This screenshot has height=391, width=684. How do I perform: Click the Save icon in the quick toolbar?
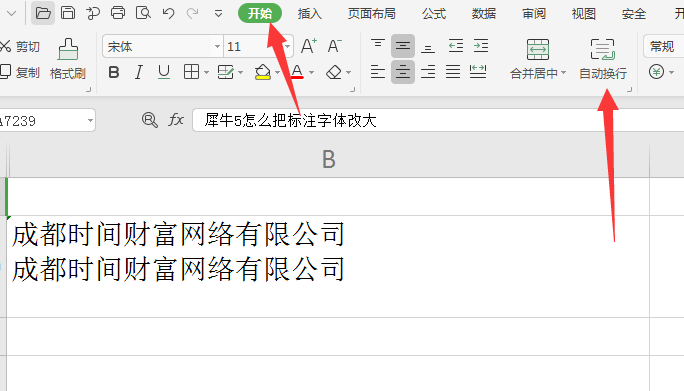(x=68, y=13)
